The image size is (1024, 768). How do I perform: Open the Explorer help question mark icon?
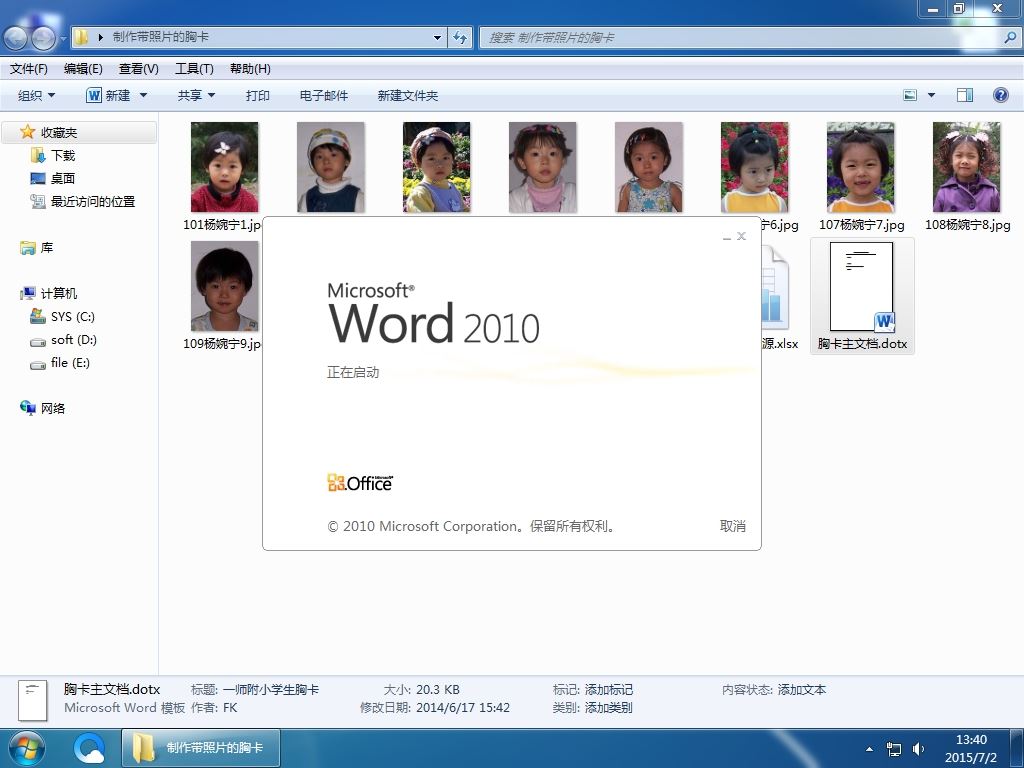(1000, 95)
